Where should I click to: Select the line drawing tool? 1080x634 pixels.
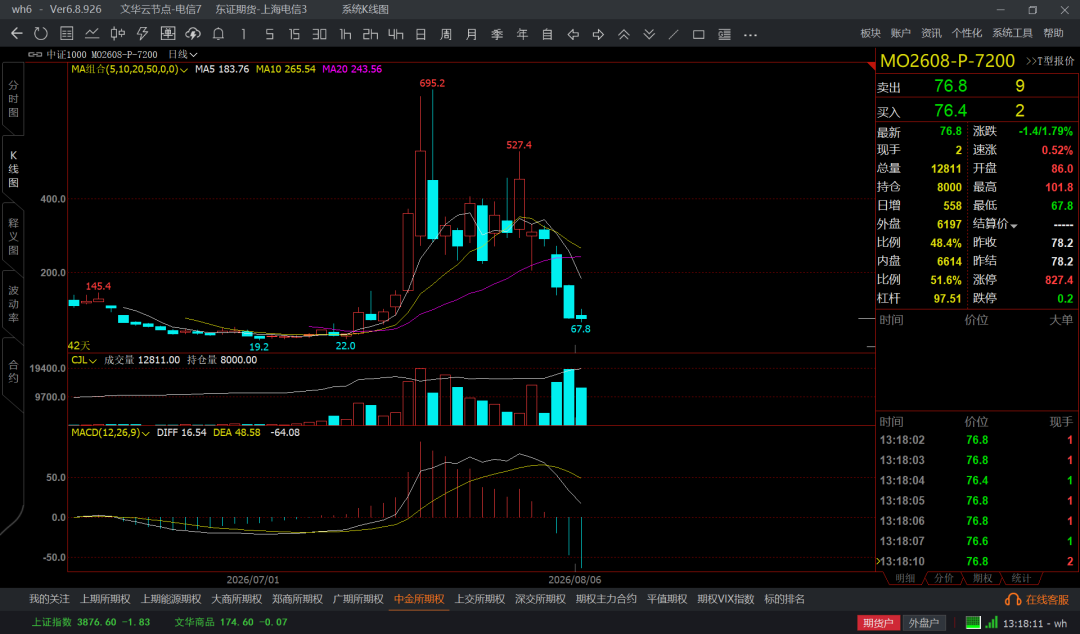(674, 34)
